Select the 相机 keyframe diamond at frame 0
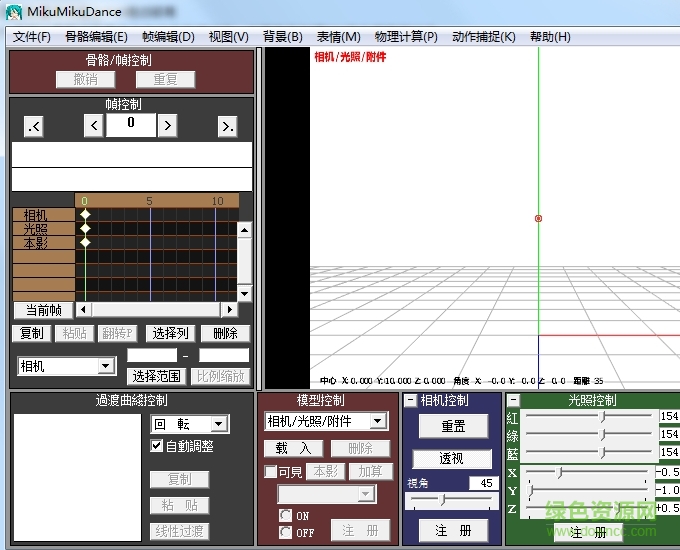This screenshot has width=680, height=550. pos(85,215)
